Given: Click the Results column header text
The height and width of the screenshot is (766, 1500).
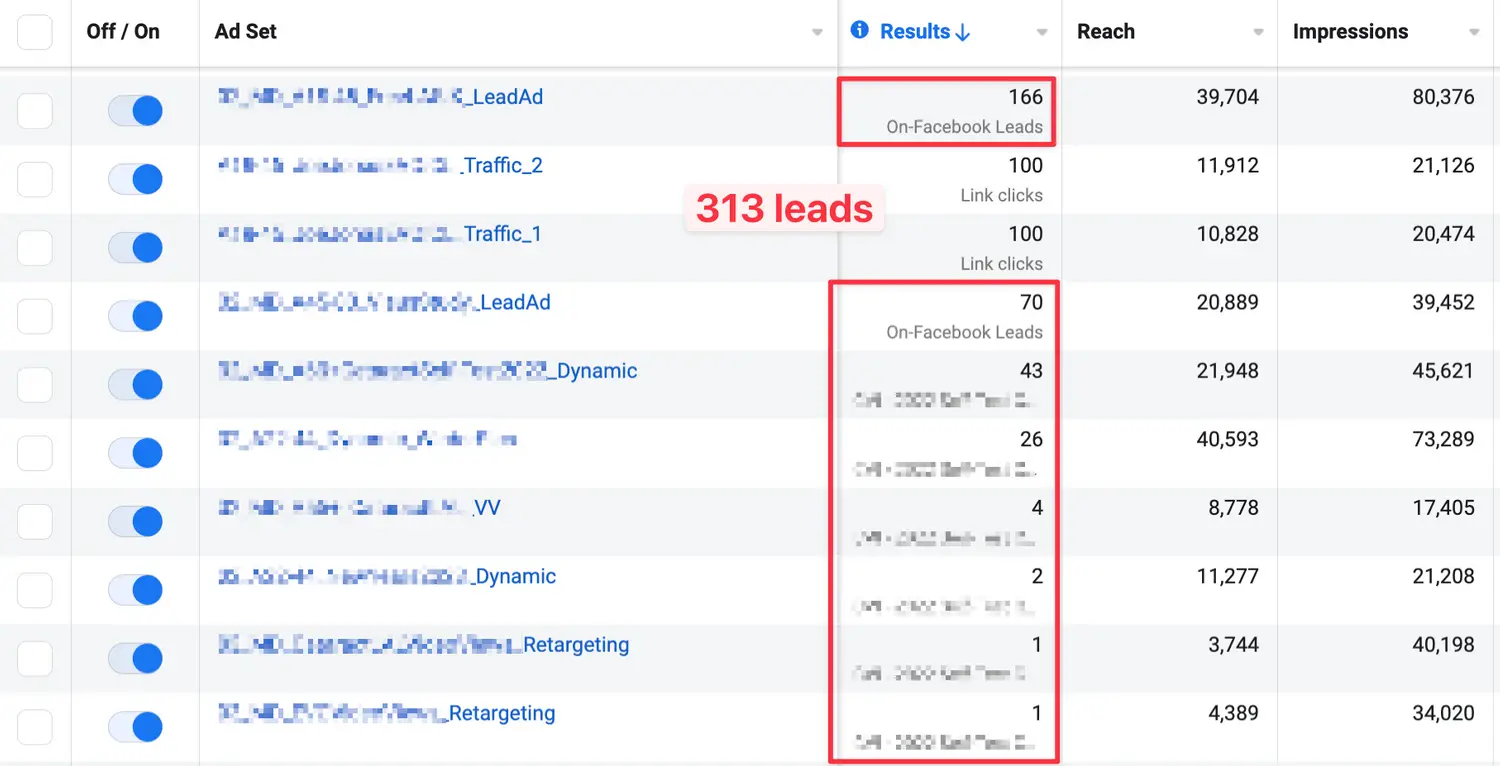Looking at the screenshot, I should click(914, 32).
